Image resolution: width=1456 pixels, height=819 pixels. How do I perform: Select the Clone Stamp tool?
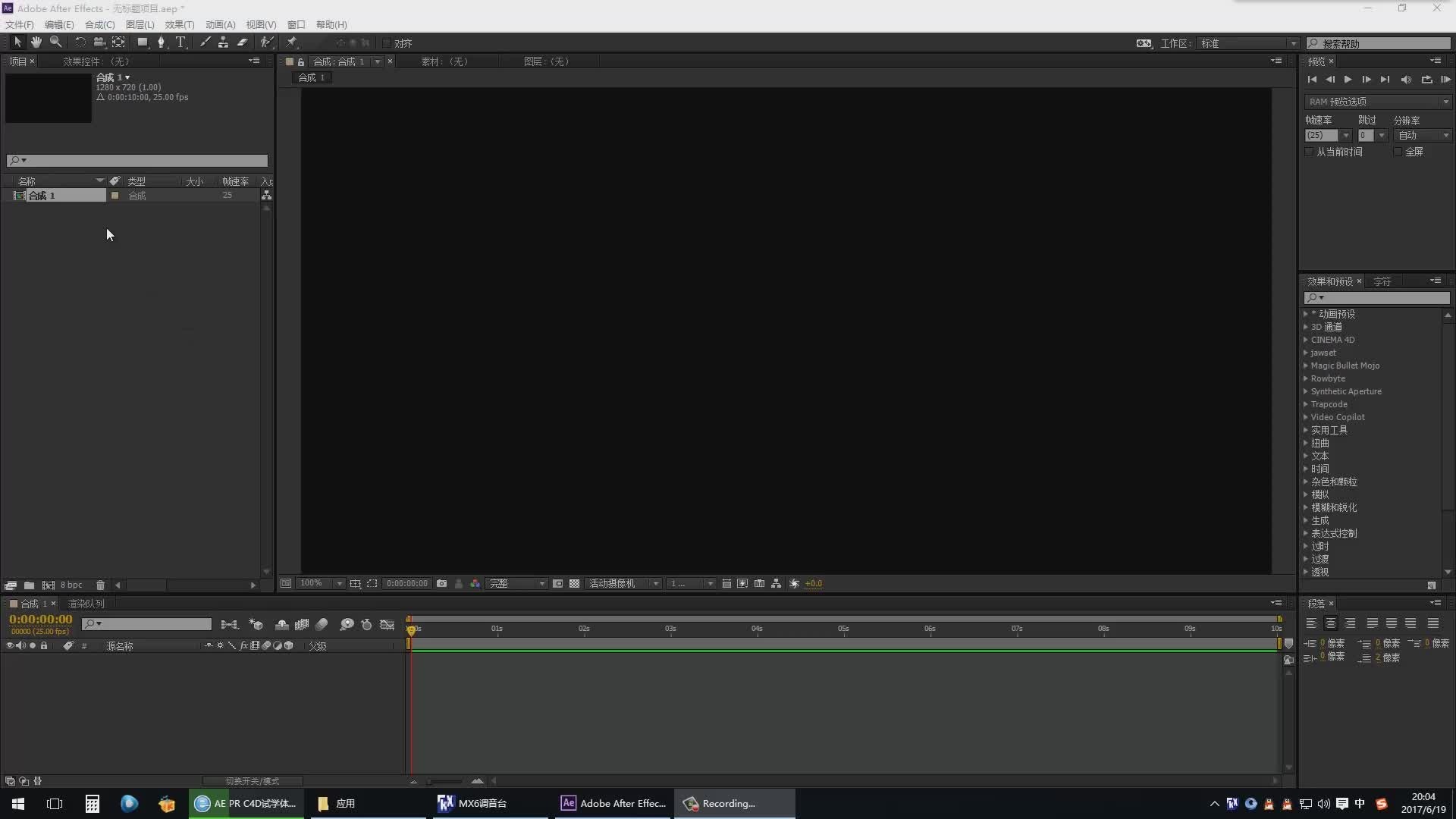[x=223, y=42]
